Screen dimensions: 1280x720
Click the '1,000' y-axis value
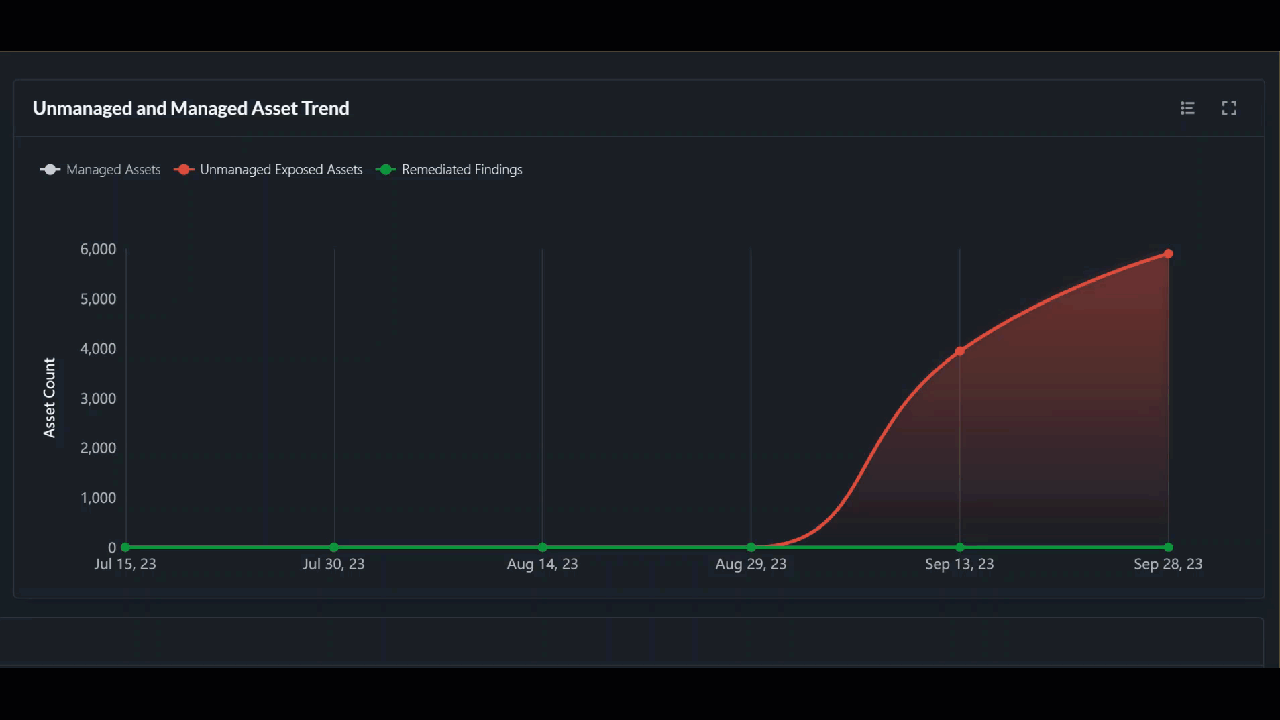[x=98, y=498]
